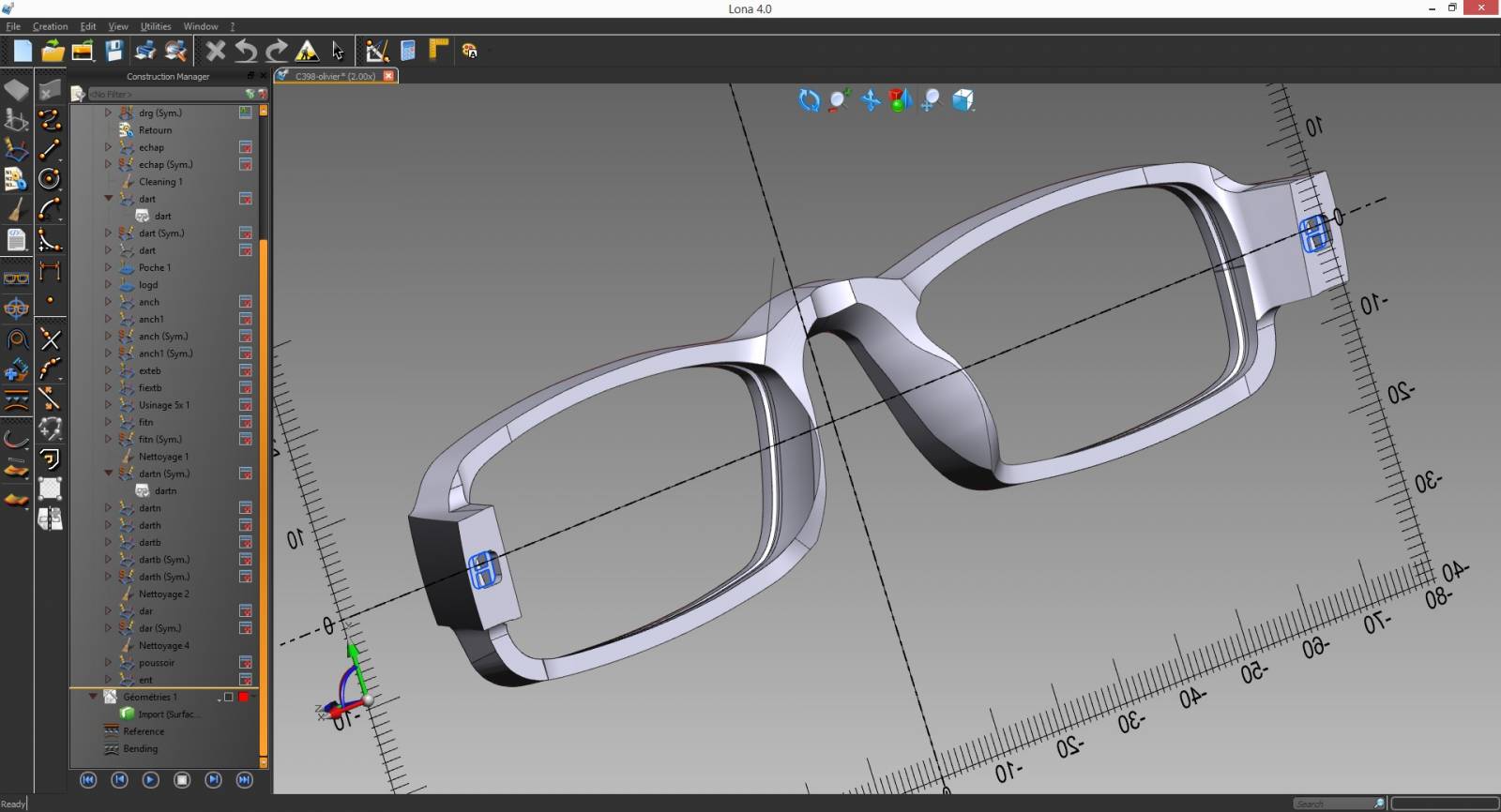Click the Save floppy disk icon
The height and width of the screenshot is (812, 1501).
pyautogui.click(x=114, y=51)
